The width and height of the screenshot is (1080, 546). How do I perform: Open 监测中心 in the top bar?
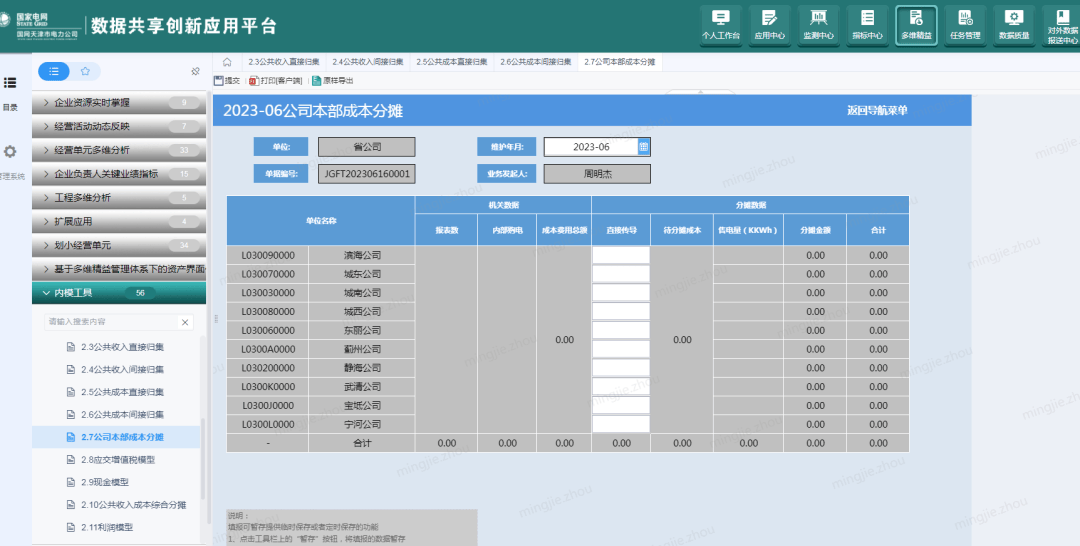pyautogui.click(x=818, y=25)
